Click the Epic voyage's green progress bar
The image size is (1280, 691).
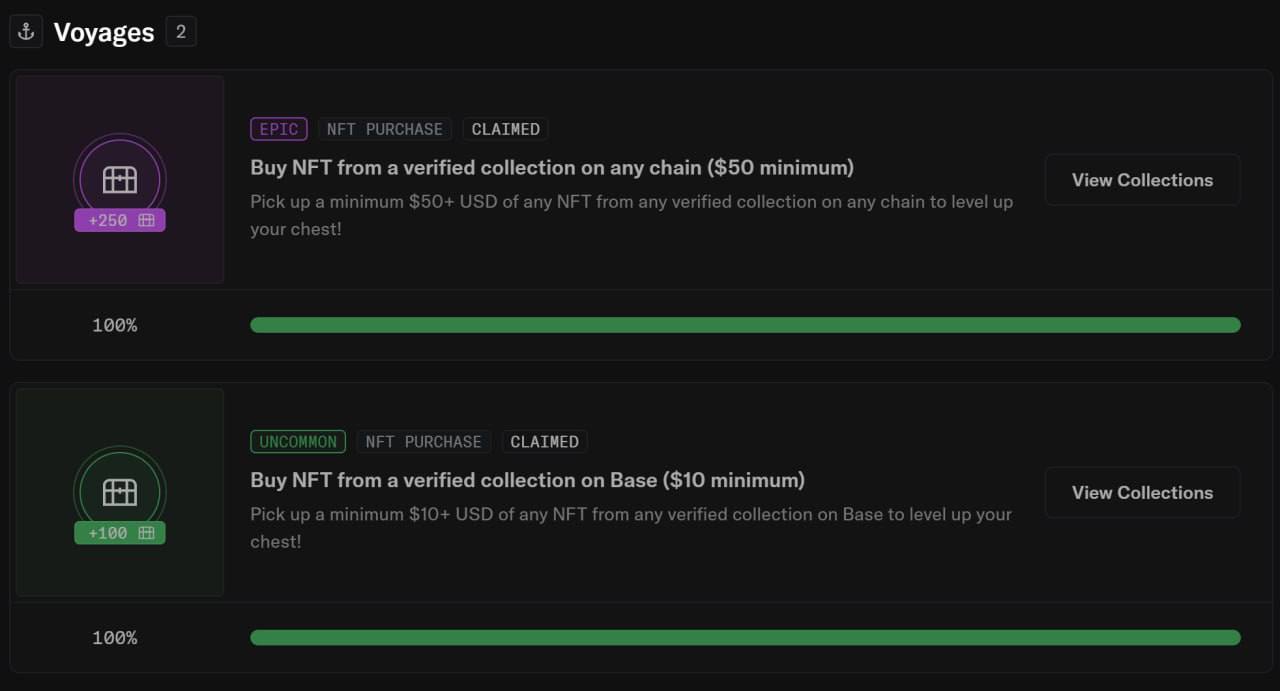[745, 325]
